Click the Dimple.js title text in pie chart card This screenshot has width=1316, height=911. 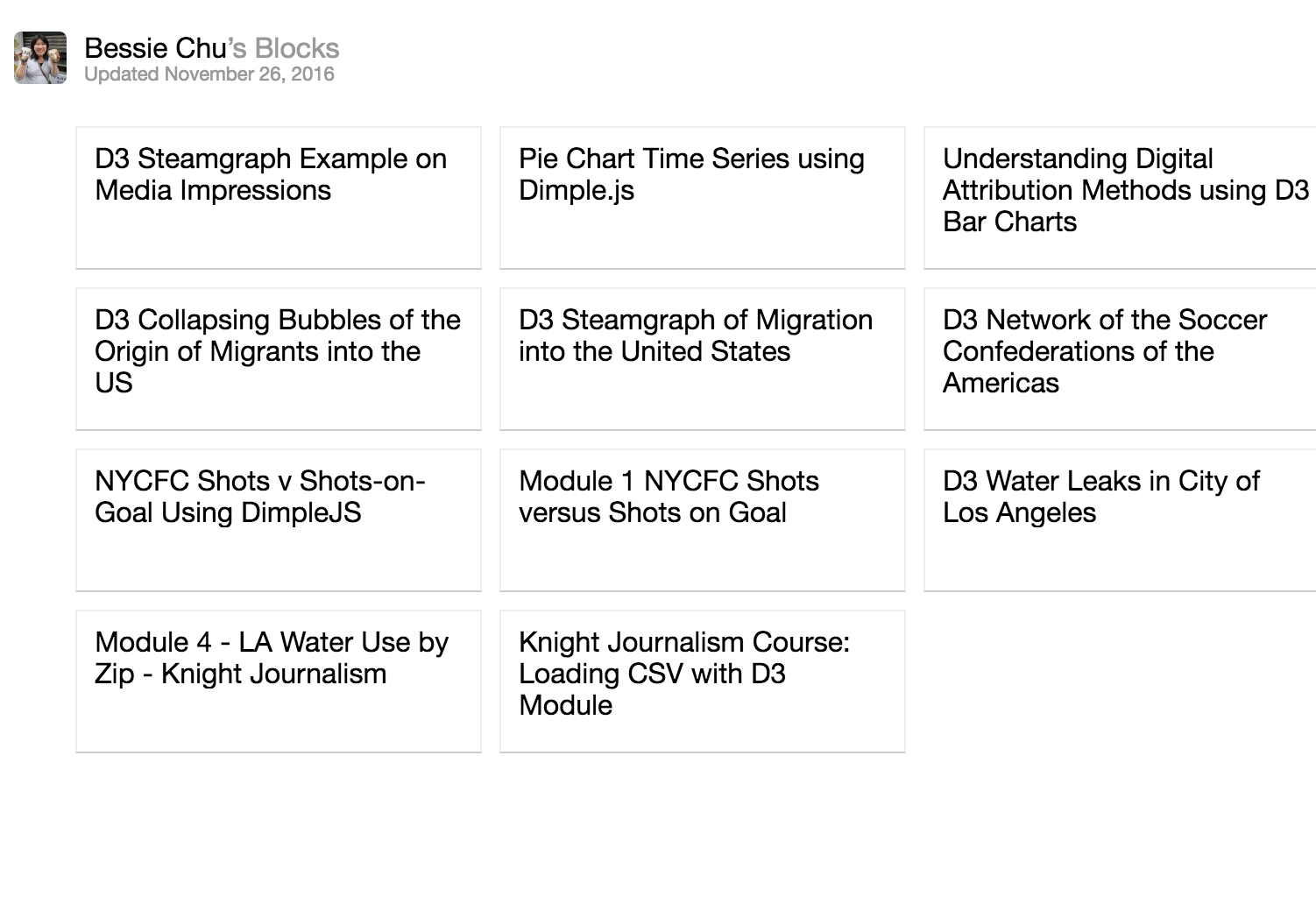pyautogui.click(x=577, y=191)
